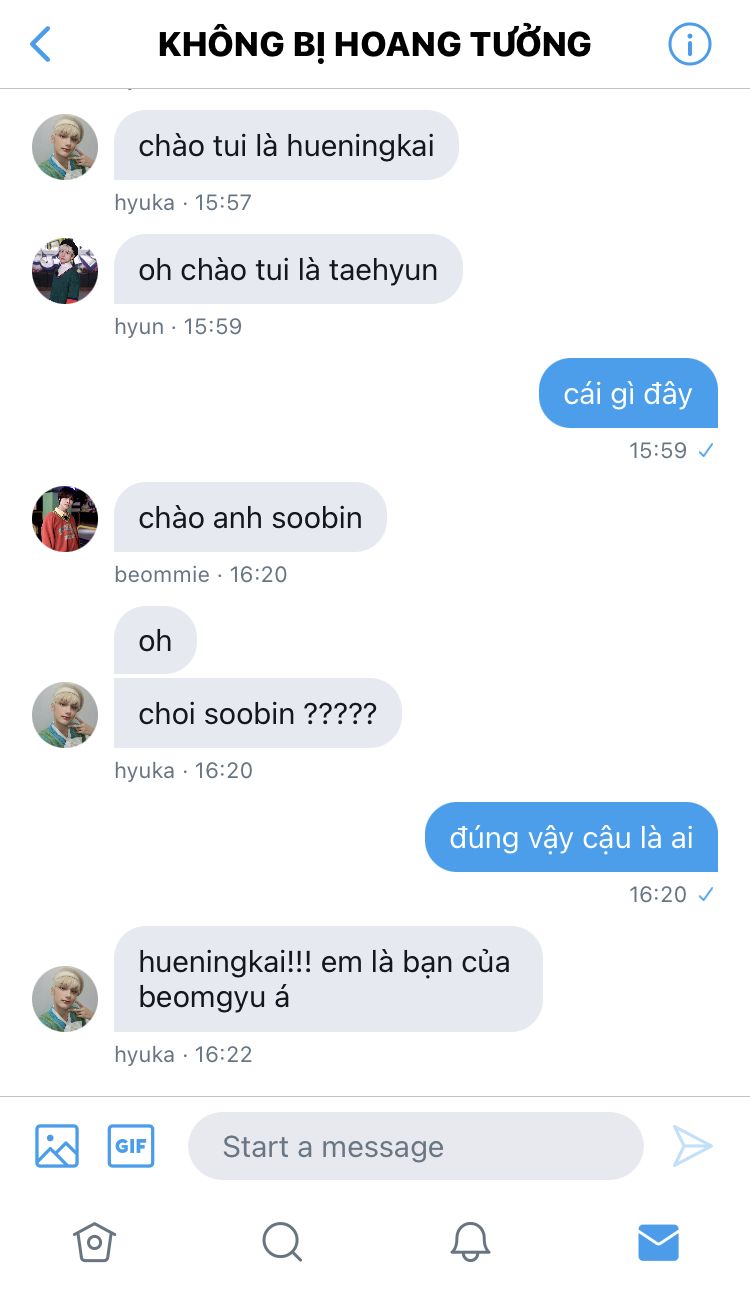Focus the Start a message field

click(x=416, y=1146)
